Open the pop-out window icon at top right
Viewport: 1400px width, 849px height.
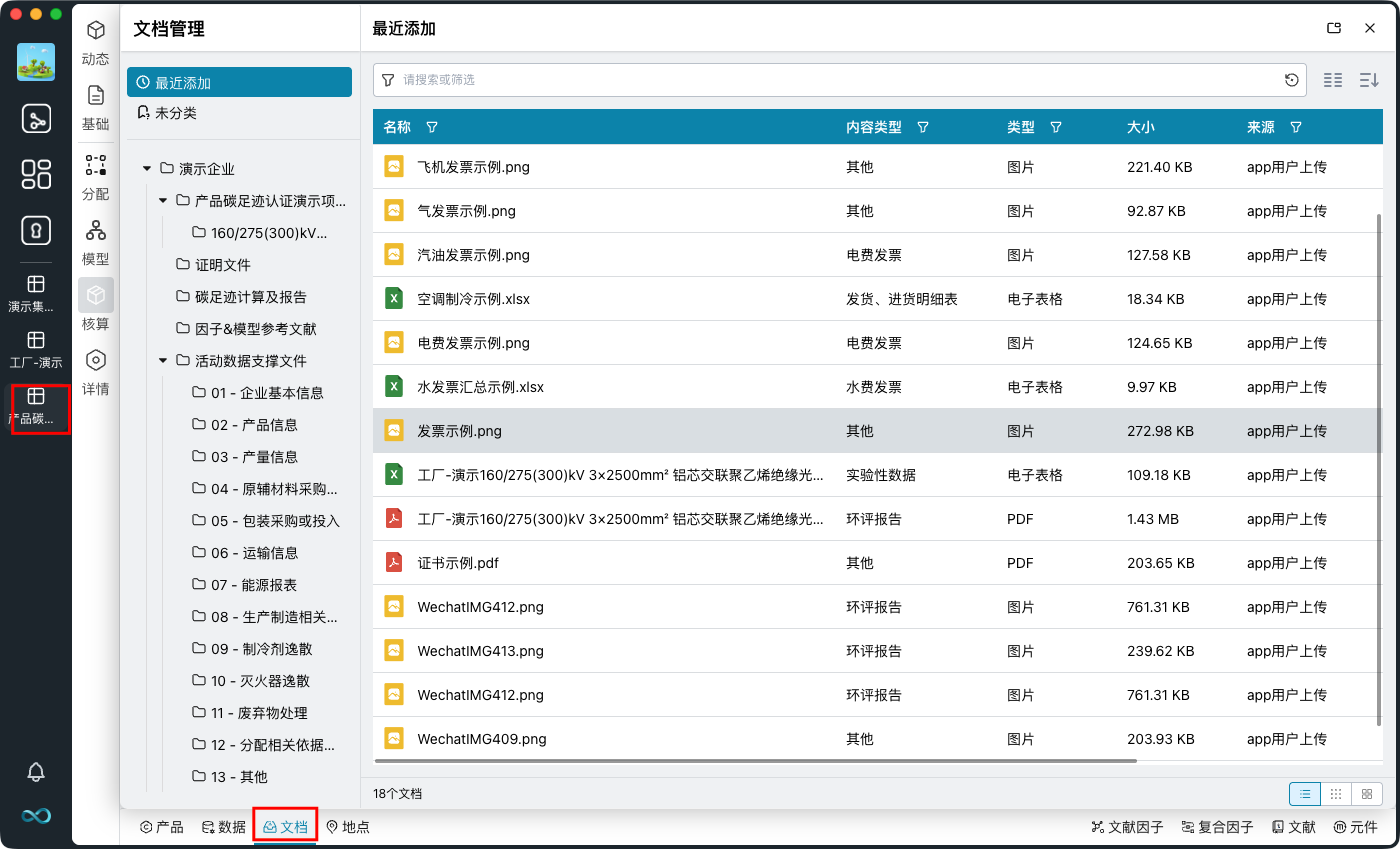pos(1333,28)
